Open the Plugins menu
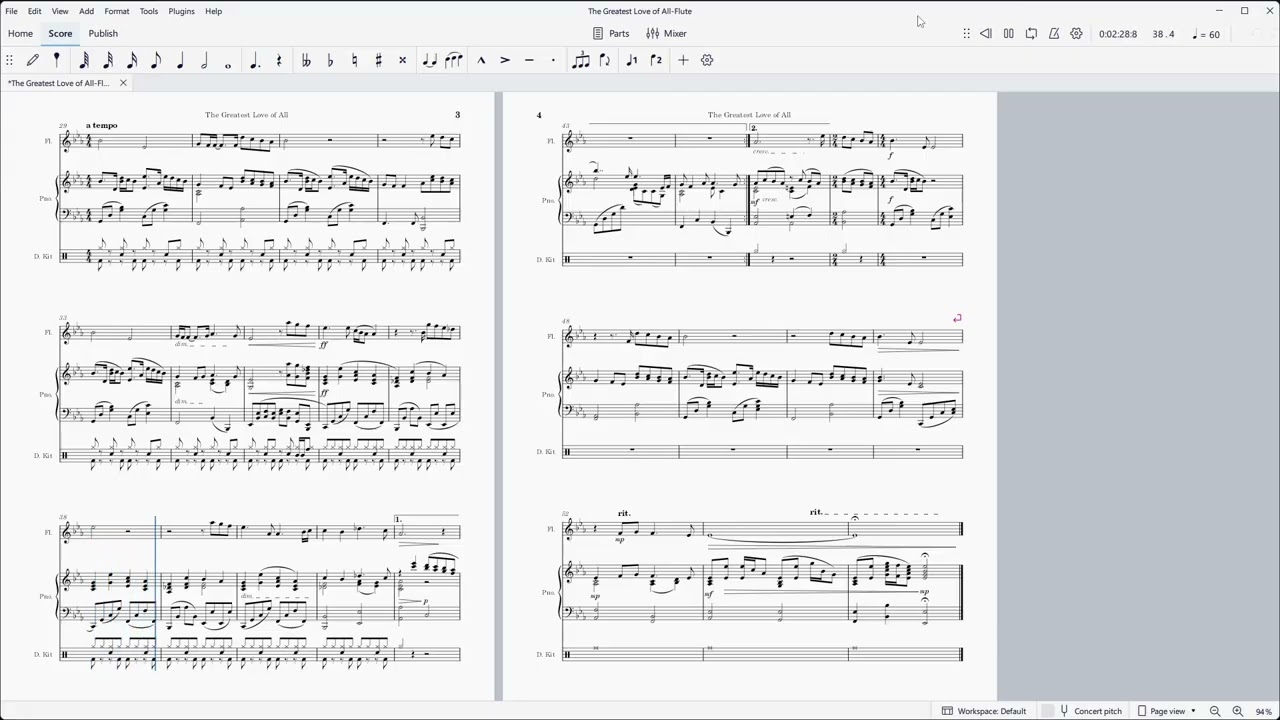This screenshot has height=720, width=1280. [181, 11]
